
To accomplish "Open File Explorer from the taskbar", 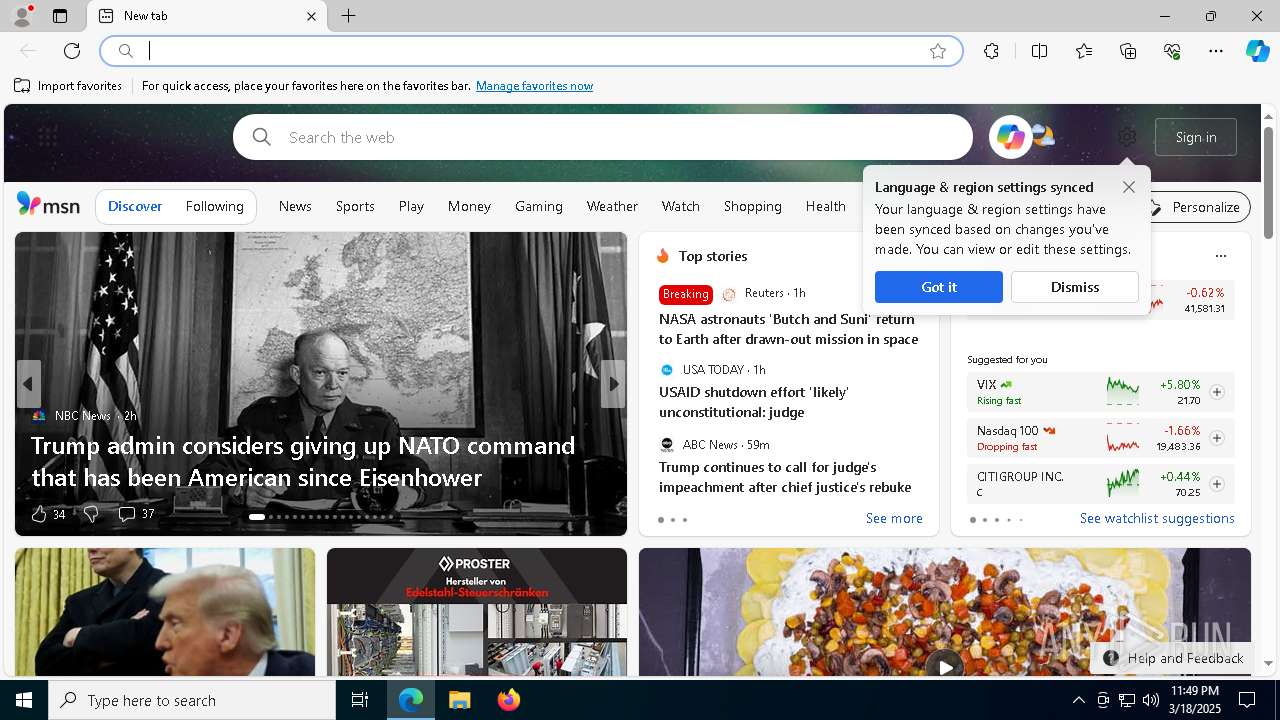I will [459, 700].
